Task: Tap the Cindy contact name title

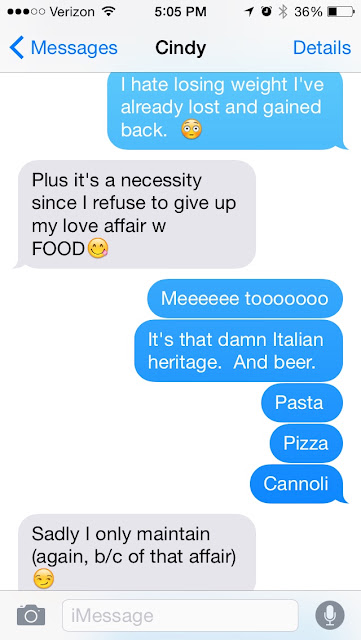Action: 180,48
